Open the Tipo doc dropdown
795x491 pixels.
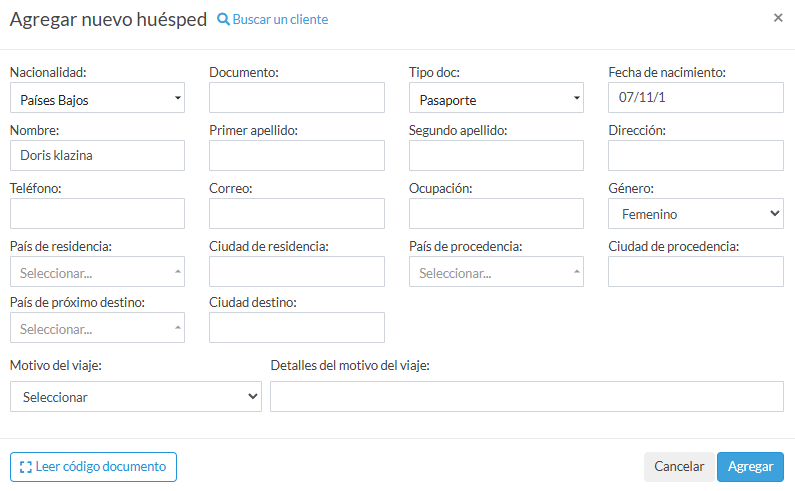pyautogui.click(x=496, y=98)
